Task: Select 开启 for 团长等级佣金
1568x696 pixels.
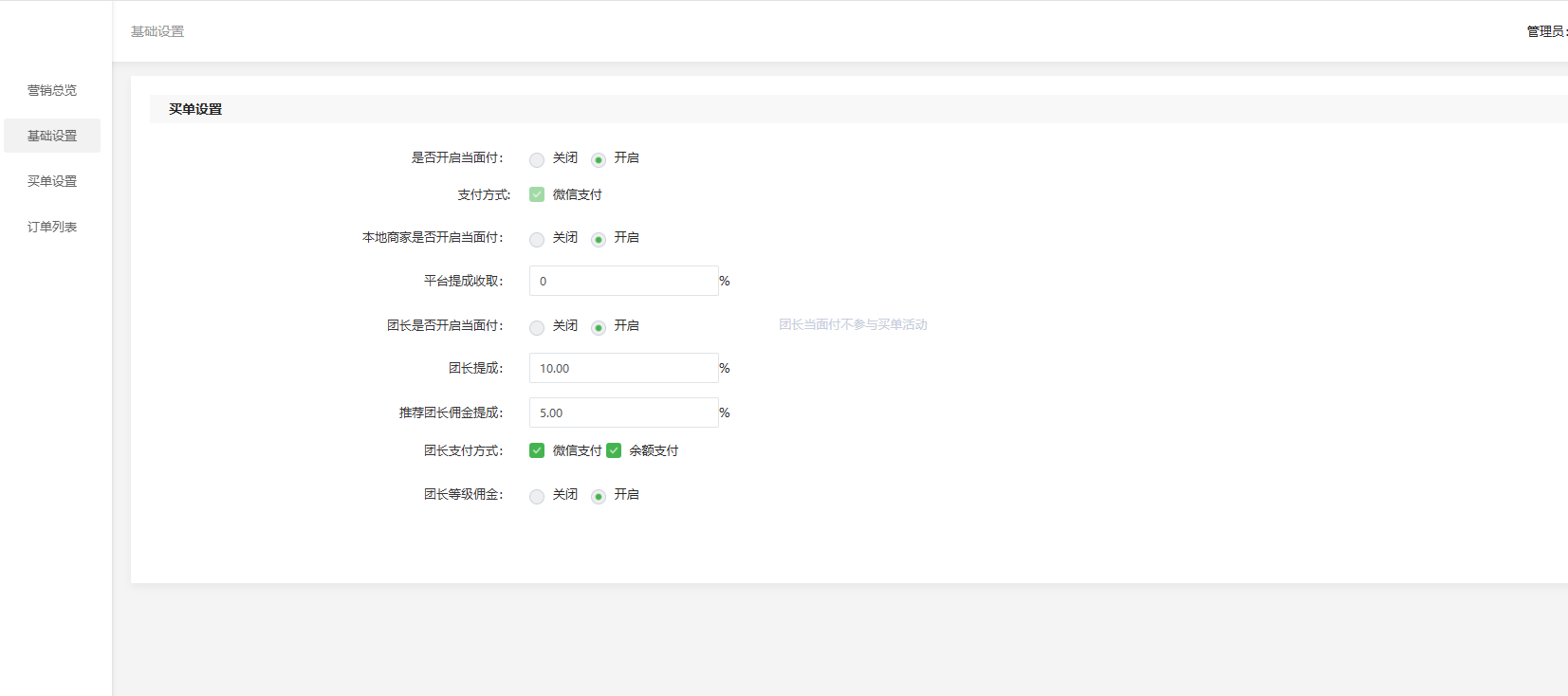Action: pyautogui.click(x=599, y=496)
